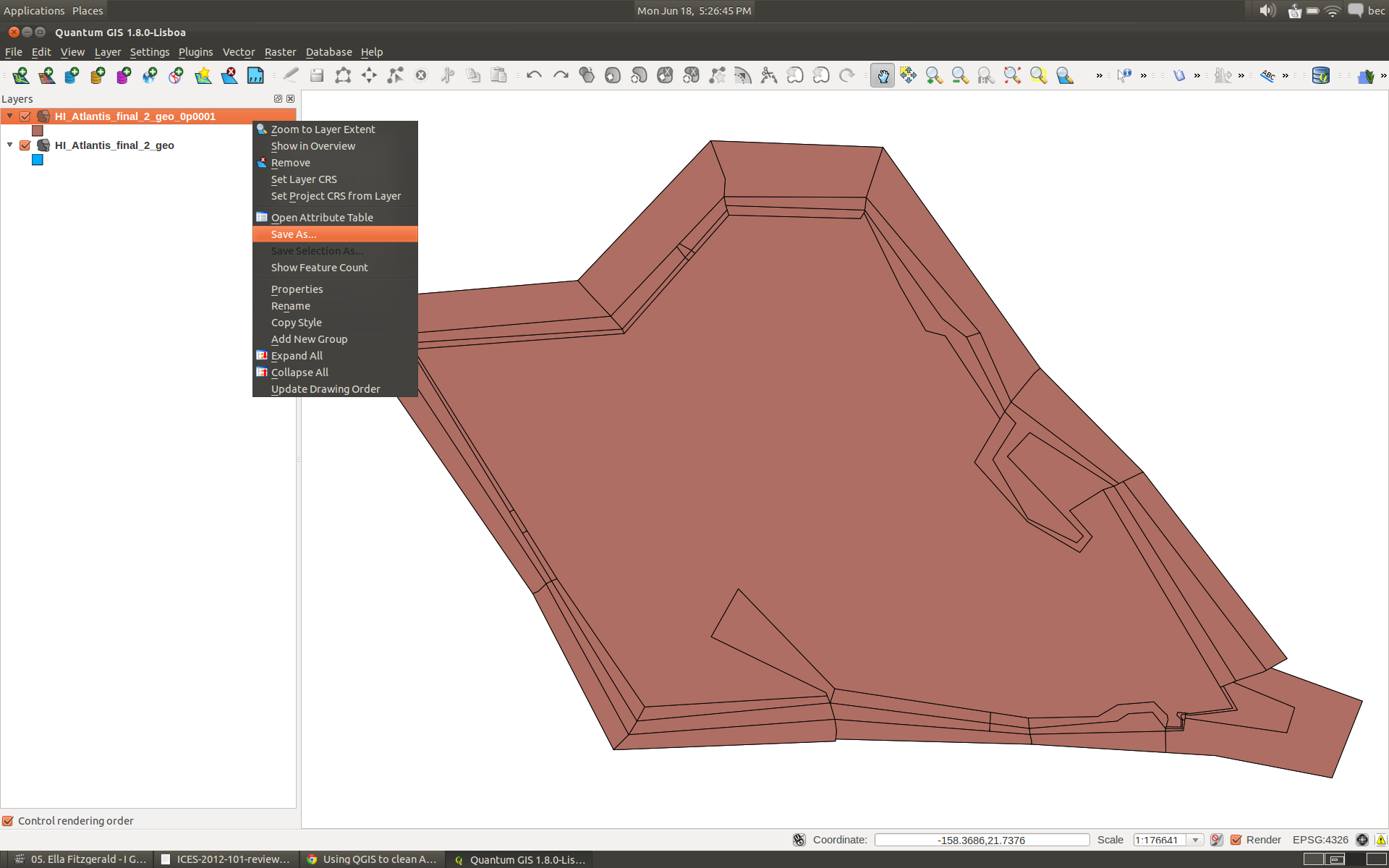This screenshot has height=868, width=1389.
Task: Click the Add Vector Layer icon
Action: pyautogui.click(x=20, y=75)
